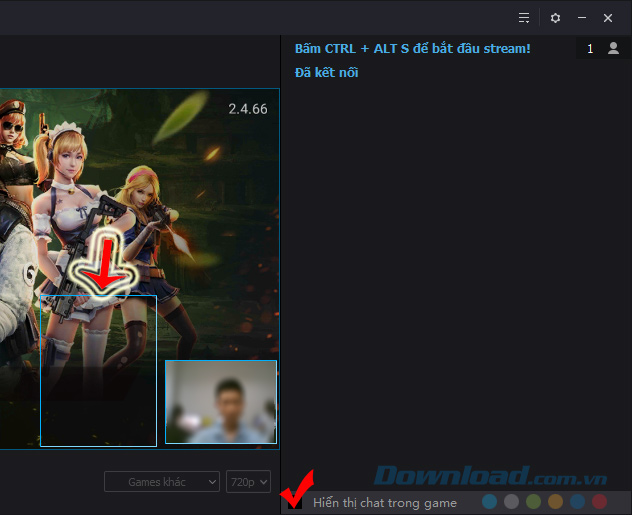Pick the red chat color swatch

click(599, 502)
